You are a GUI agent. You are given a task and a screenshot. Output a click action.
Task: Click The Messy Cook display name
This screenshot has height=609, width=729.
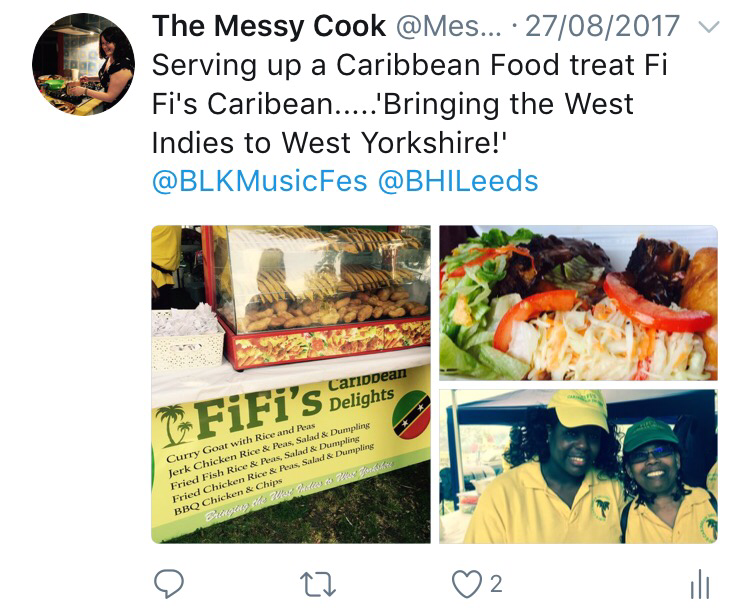tap(269, 26)
